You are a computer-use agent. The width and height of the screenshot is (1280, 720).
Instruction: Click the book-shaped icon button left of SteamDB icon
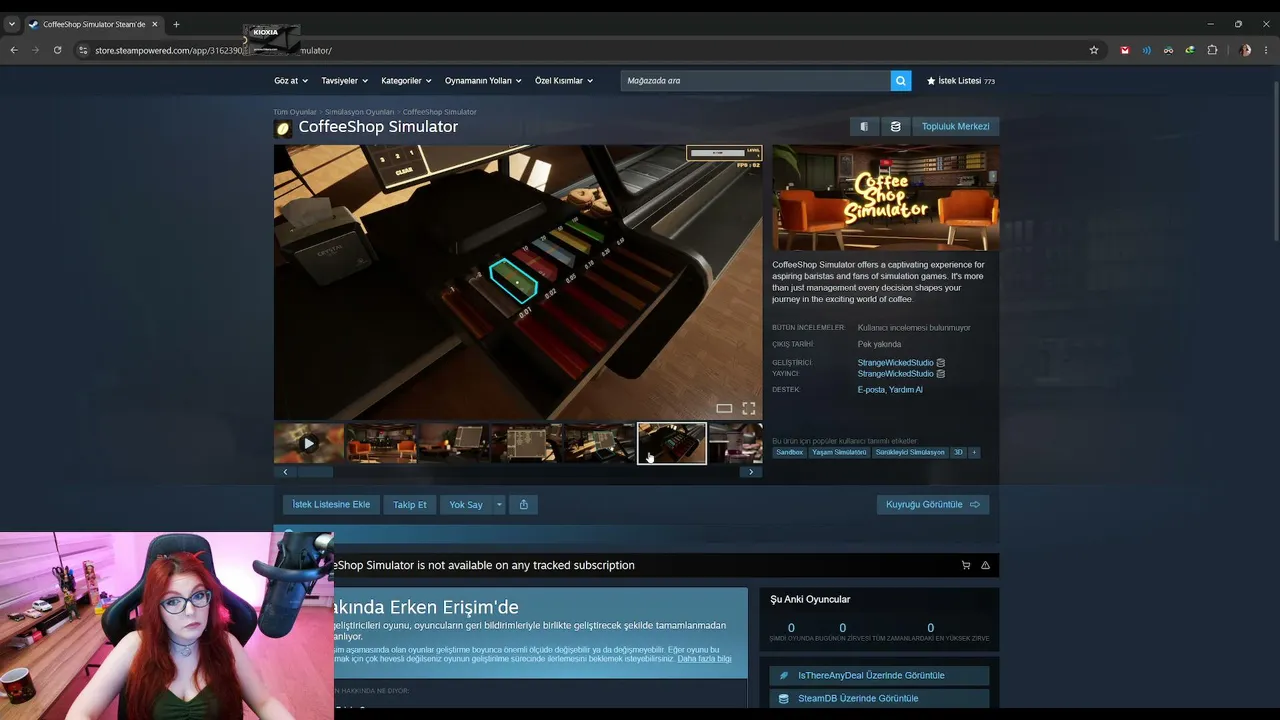pyautogui.click(x=864, y=127)
